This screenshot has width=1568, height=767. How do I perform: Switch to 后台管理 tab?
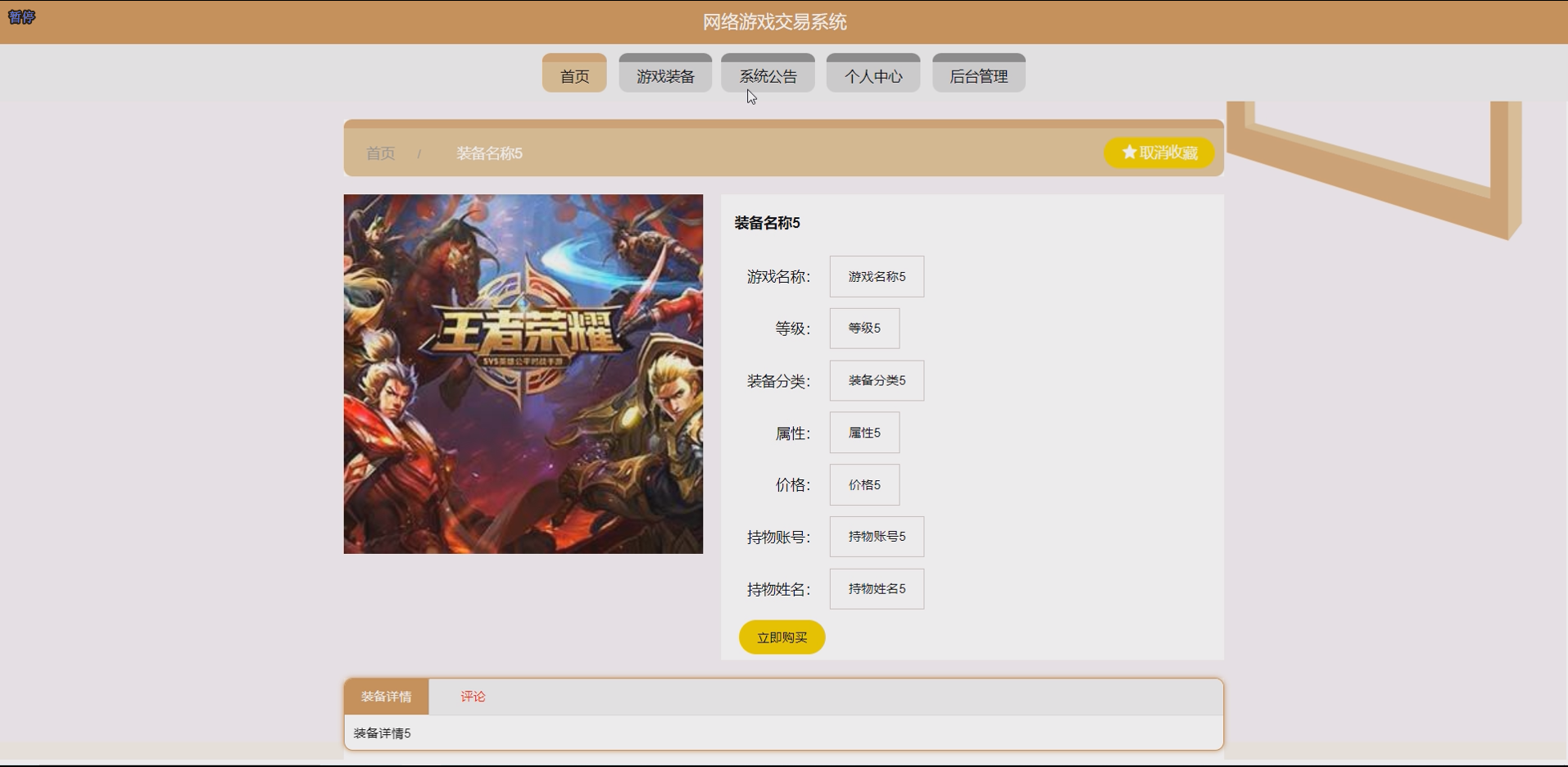(979, 73)
